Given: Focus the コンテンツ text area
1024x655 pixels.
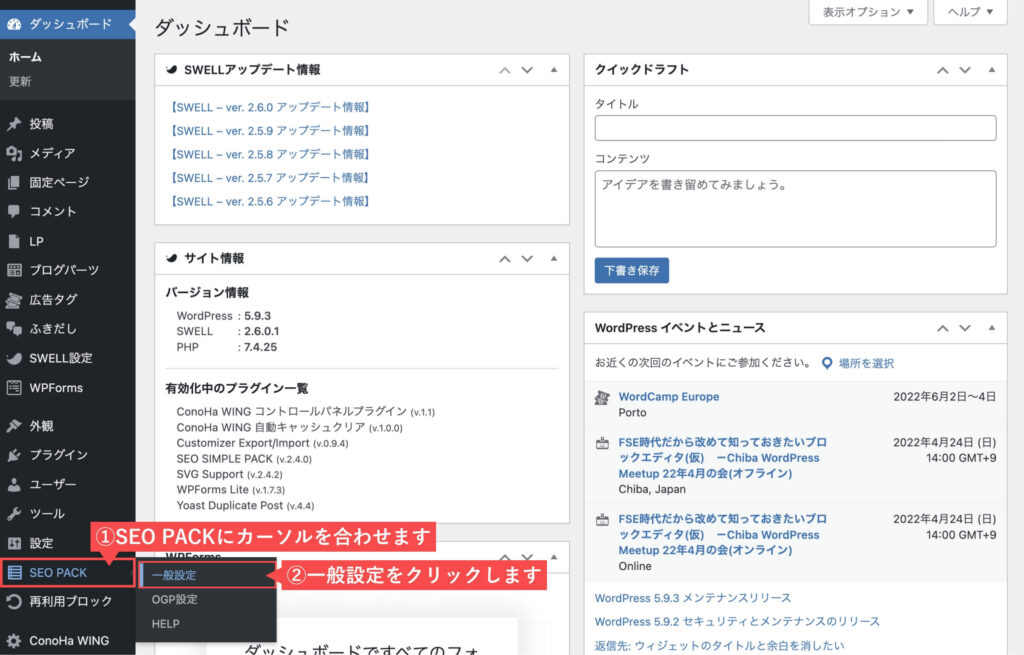Looking at the screenshot, I should pyautogui.click(x=795, y=209).
